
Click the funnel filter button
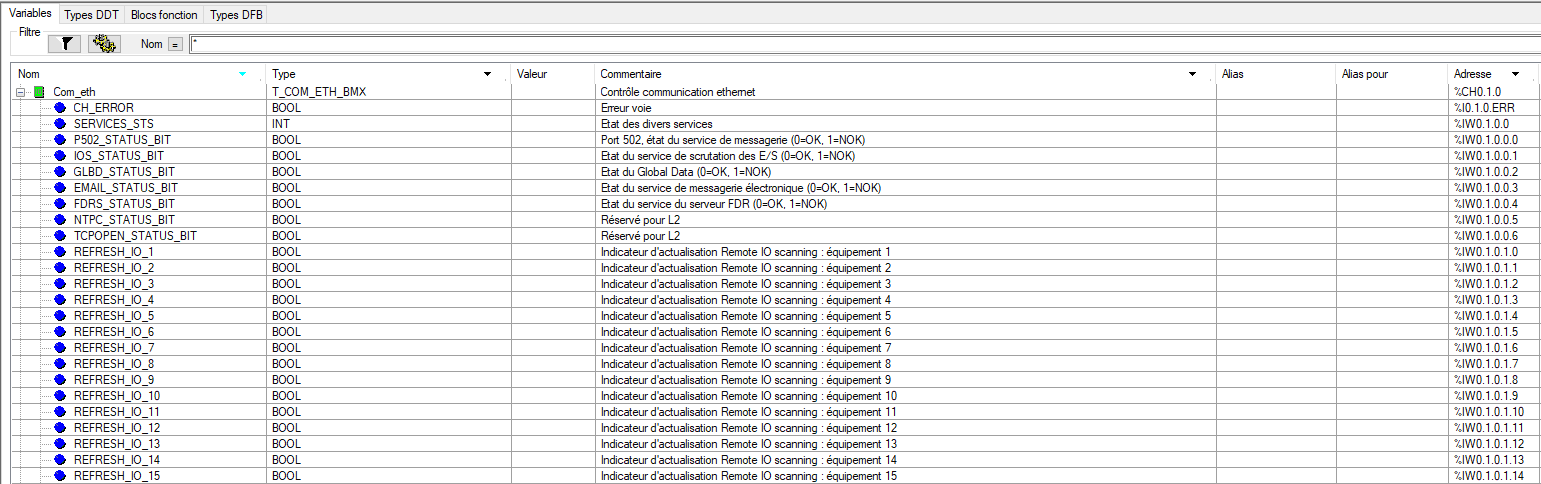[63, 44]
